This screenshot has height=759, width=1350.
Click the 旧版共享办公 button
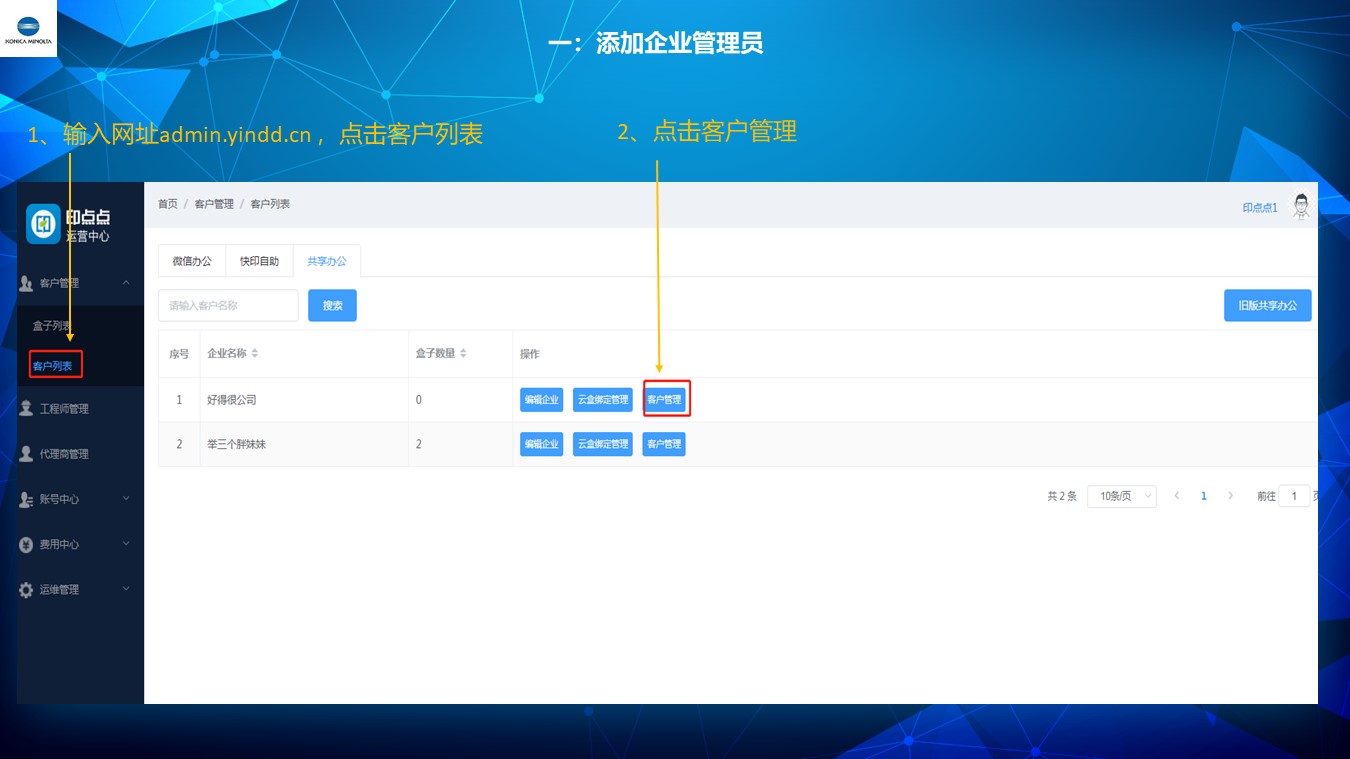pyautogui.click(x=1267, y=306)
